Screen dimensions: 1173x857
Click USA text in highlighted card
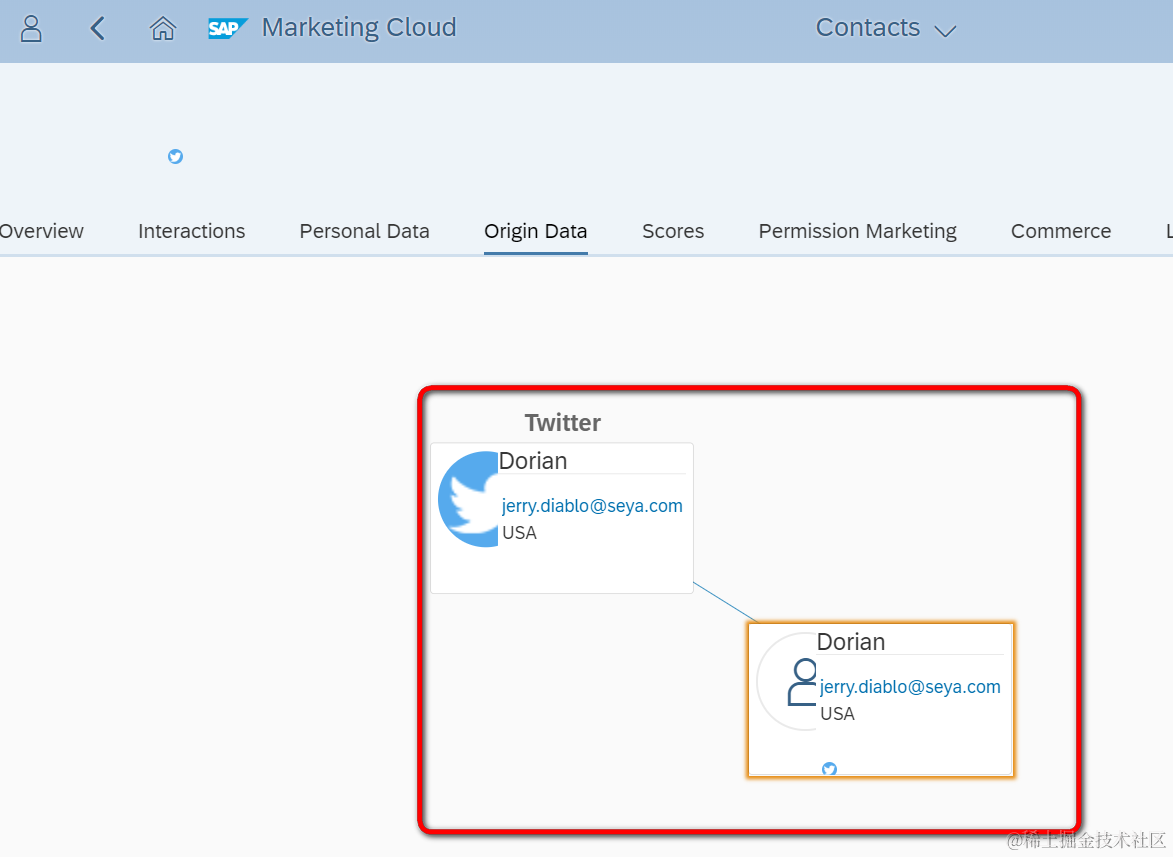tap(837, 713)
